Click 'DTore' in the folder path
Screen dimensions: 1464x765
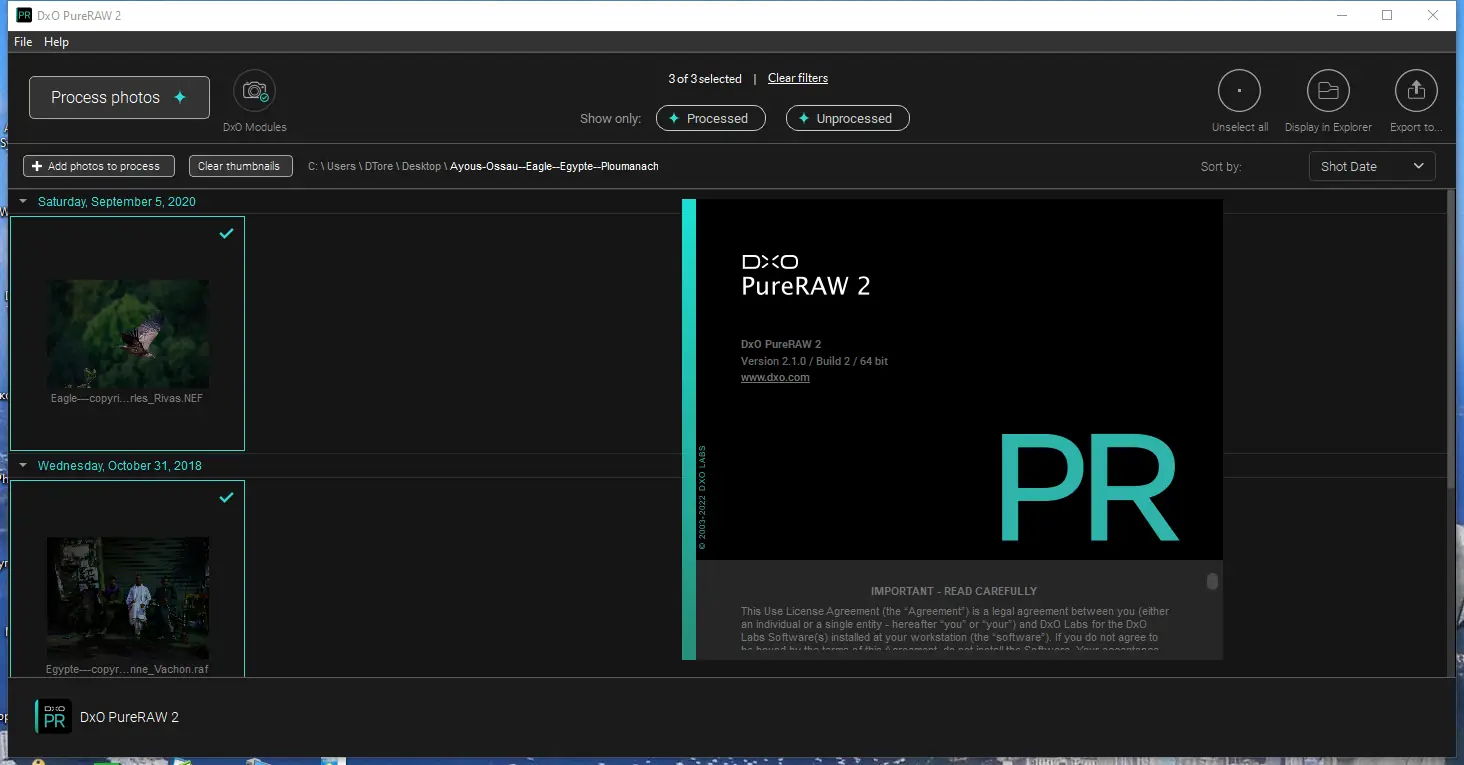(378, 166)
